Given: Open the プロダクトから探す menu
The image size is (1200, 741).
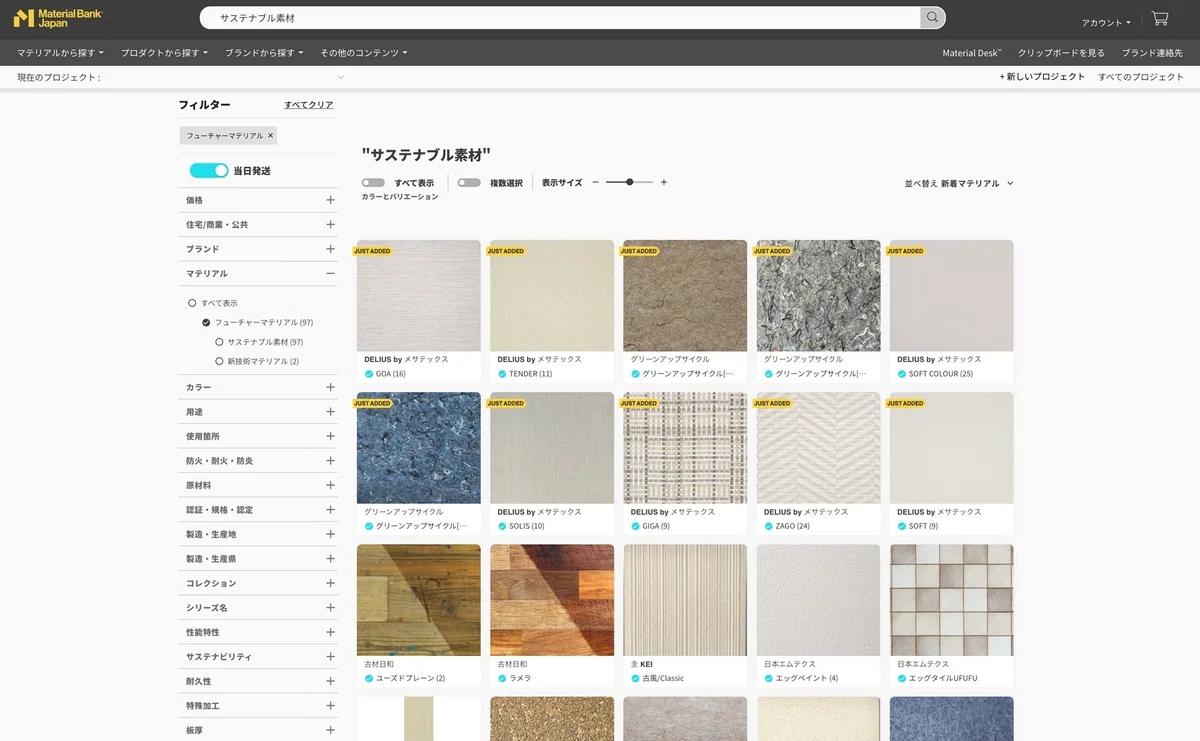Looking at the screenshot, I should point(164,52).
